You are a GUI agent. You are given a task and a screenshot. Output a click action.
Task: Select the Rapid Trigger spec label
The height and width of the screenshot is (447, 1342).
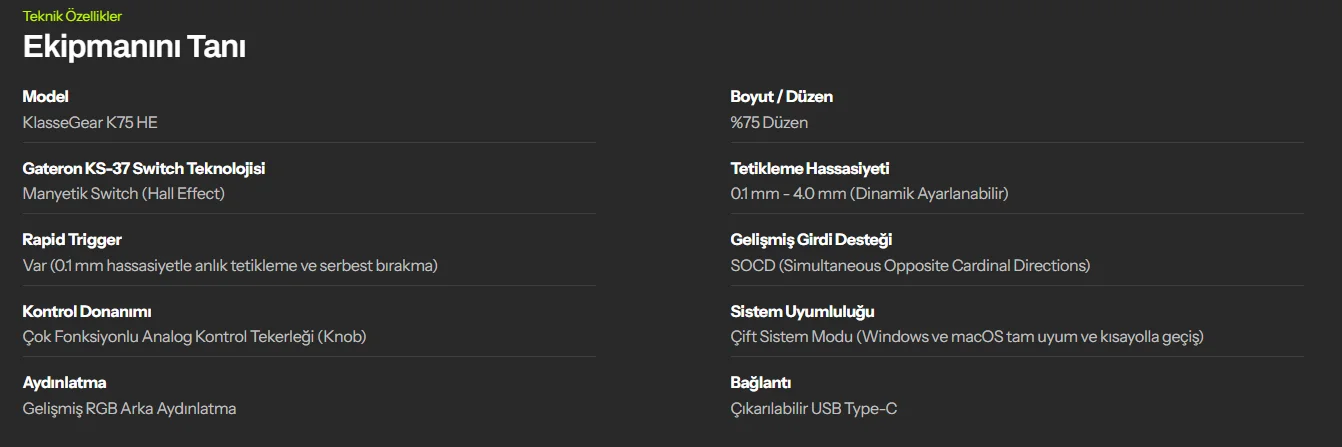[72, 240]
